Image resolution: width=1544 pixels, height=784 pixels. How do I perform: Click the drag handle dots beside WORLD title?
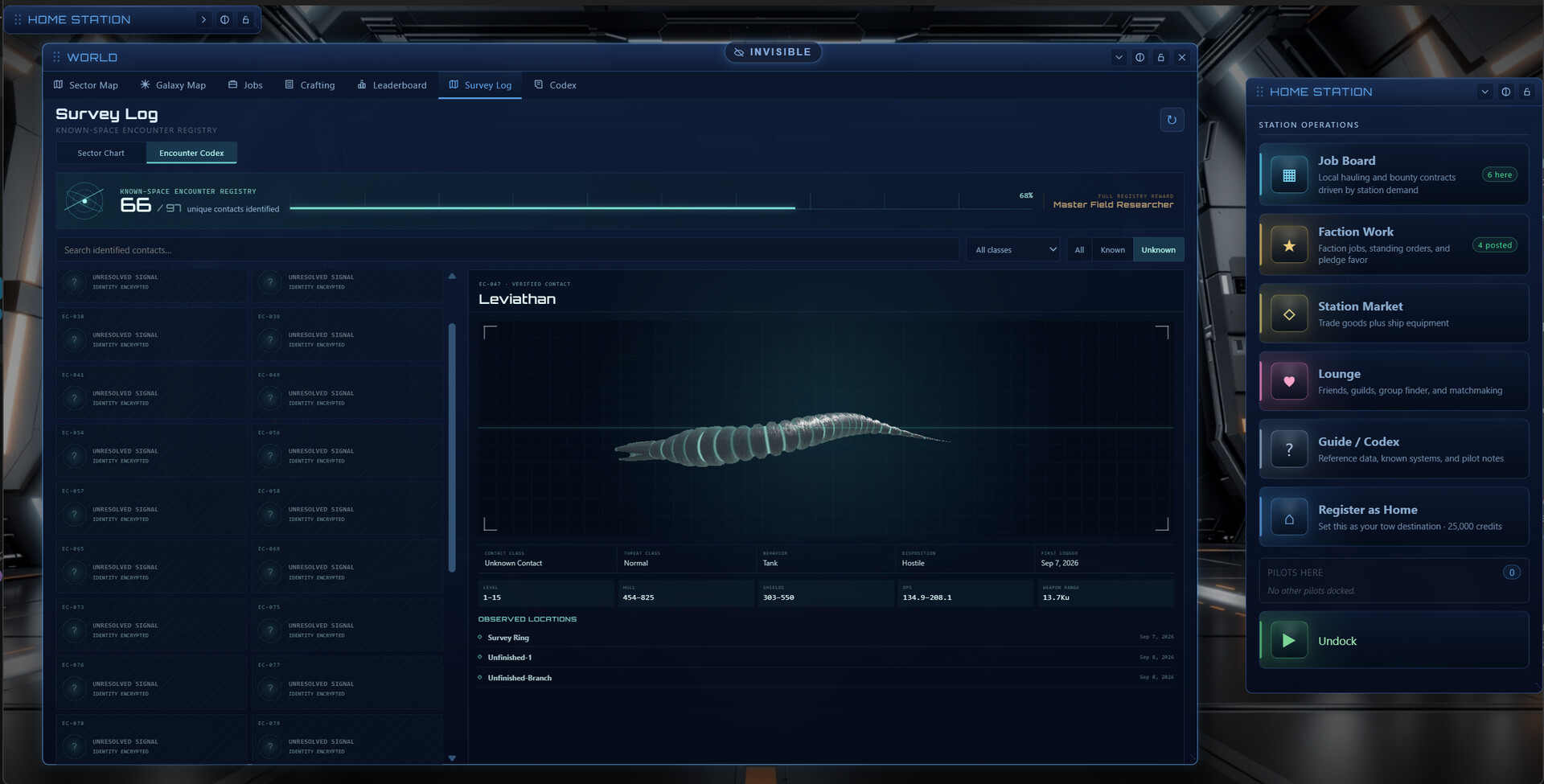click(x=56, y=57)
